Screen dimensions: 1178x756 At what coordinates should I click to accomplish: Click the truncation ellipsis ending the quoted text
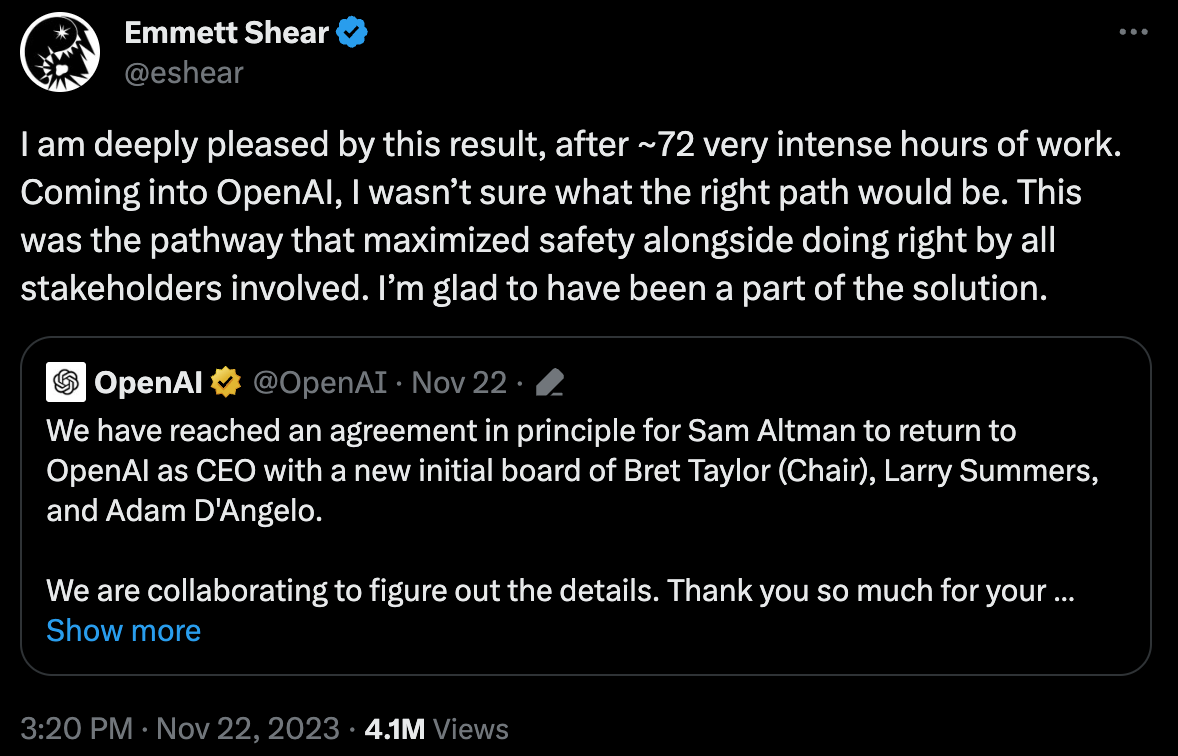pos(1064,590)
